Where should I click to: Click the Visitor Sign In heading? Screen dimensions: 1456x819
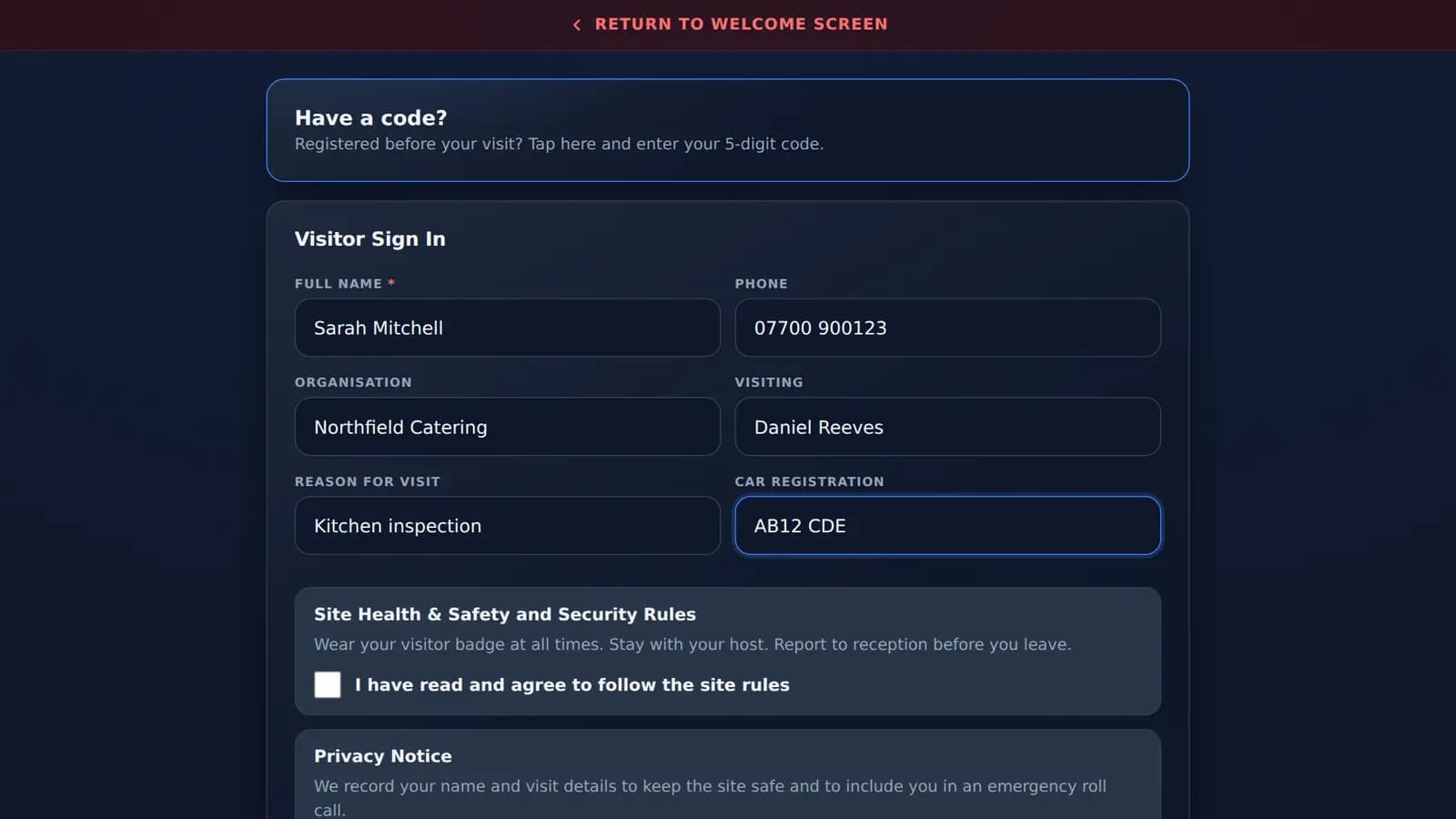[370, 238]
